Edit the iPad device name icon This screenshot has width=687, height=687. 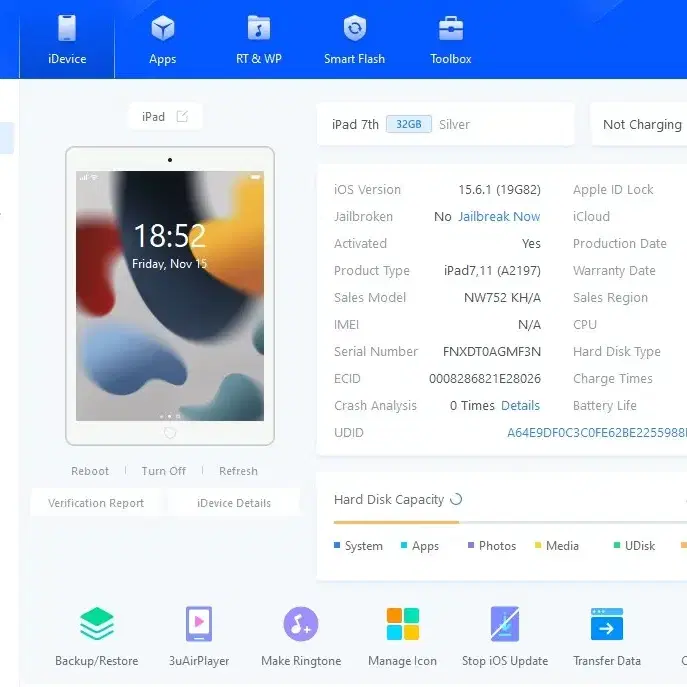pos(182,117)
